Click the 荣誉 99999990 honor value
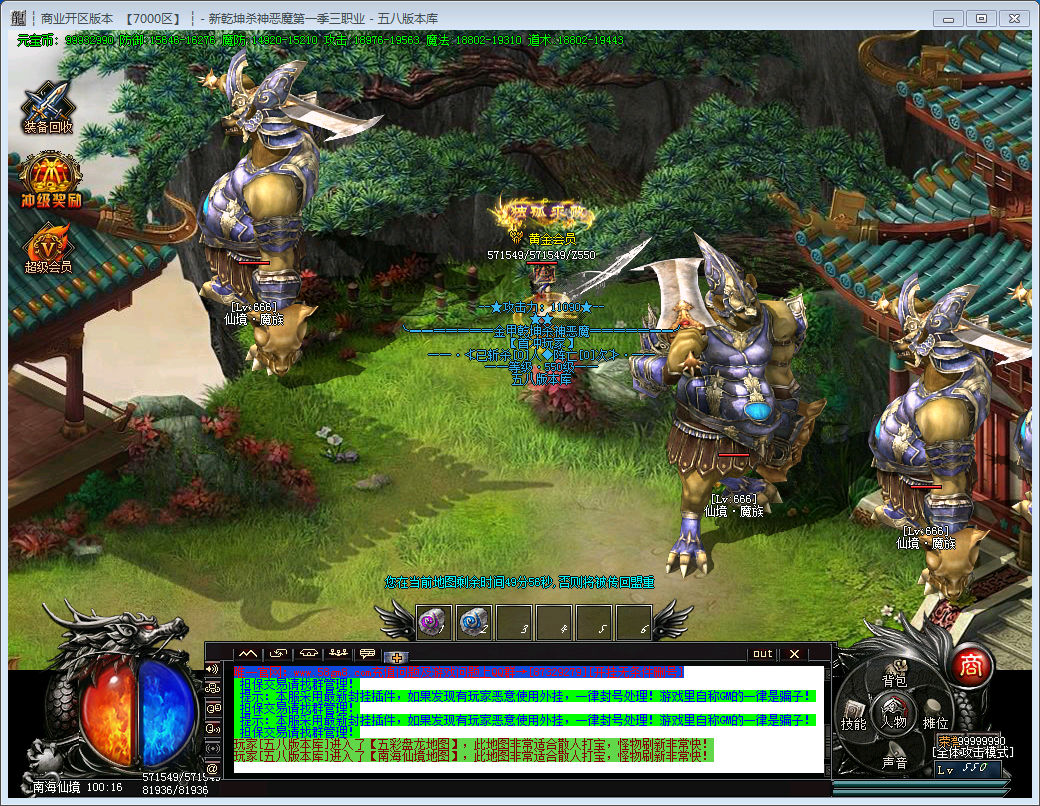Image resolution: width=1040 pixels, height=806 pixels. coord(972,740)
